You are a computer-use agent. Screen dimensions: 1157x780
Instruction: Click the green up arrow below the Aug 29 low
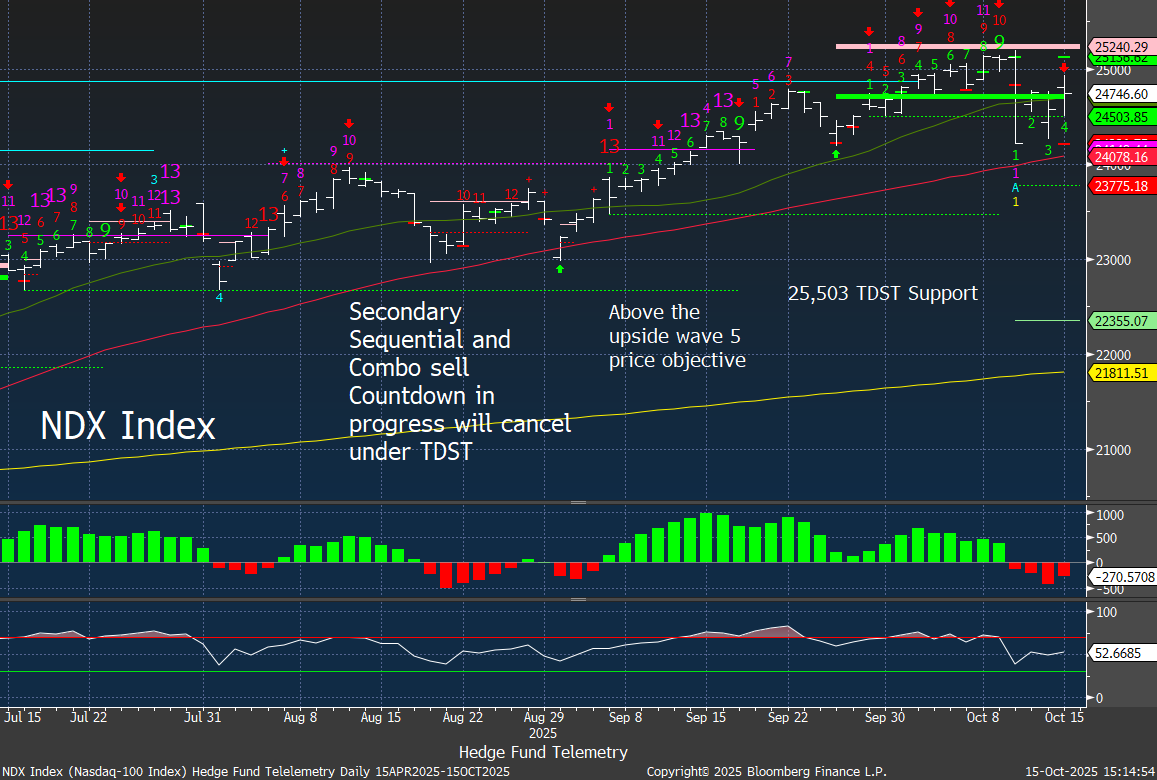tap(559, 269)
